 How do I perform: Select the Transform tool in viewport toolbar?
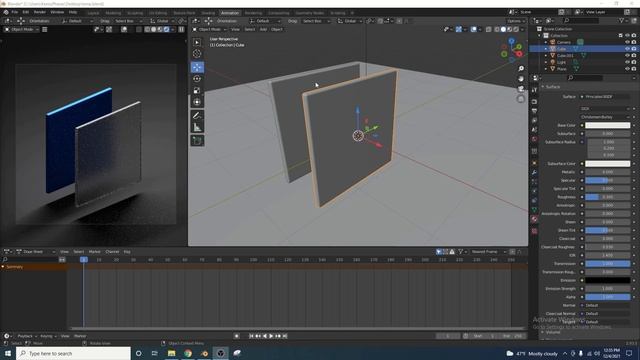click(x=197, y=102)
